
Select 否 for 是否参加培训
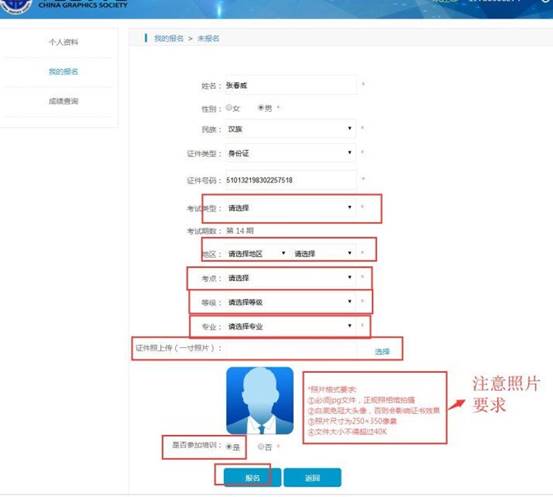coord(261,447)
